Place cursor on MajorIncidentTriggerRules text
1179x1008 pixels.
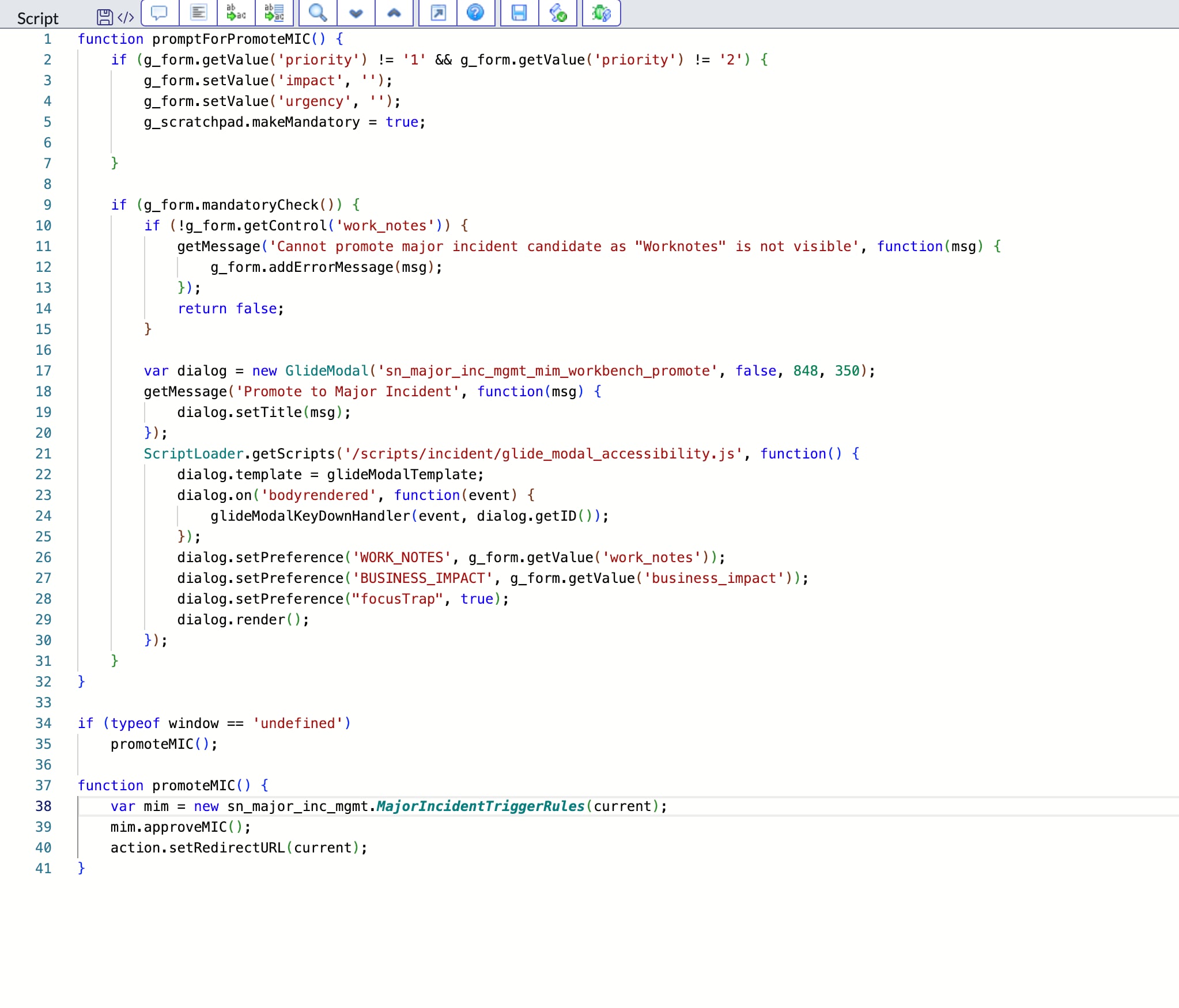(480, 806)
